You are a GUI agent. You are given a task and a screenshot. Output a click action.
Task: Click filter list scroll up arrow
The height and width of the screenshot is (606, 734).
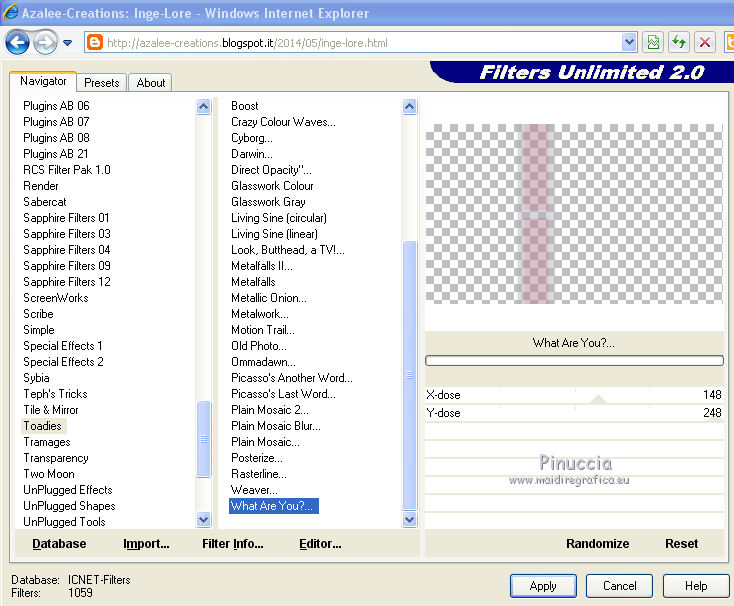[410, 107]
